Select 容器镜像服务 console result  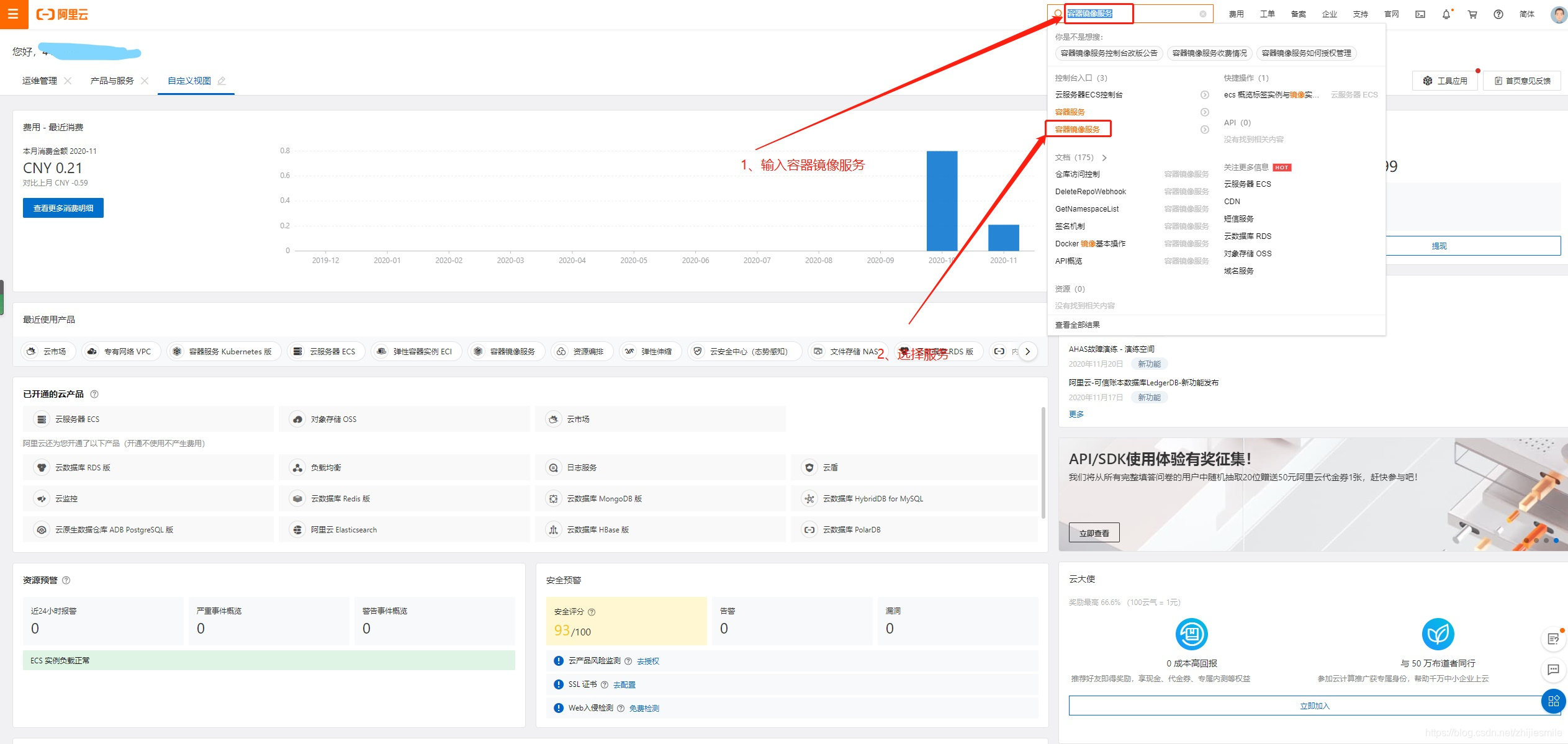click(1078, 129)
